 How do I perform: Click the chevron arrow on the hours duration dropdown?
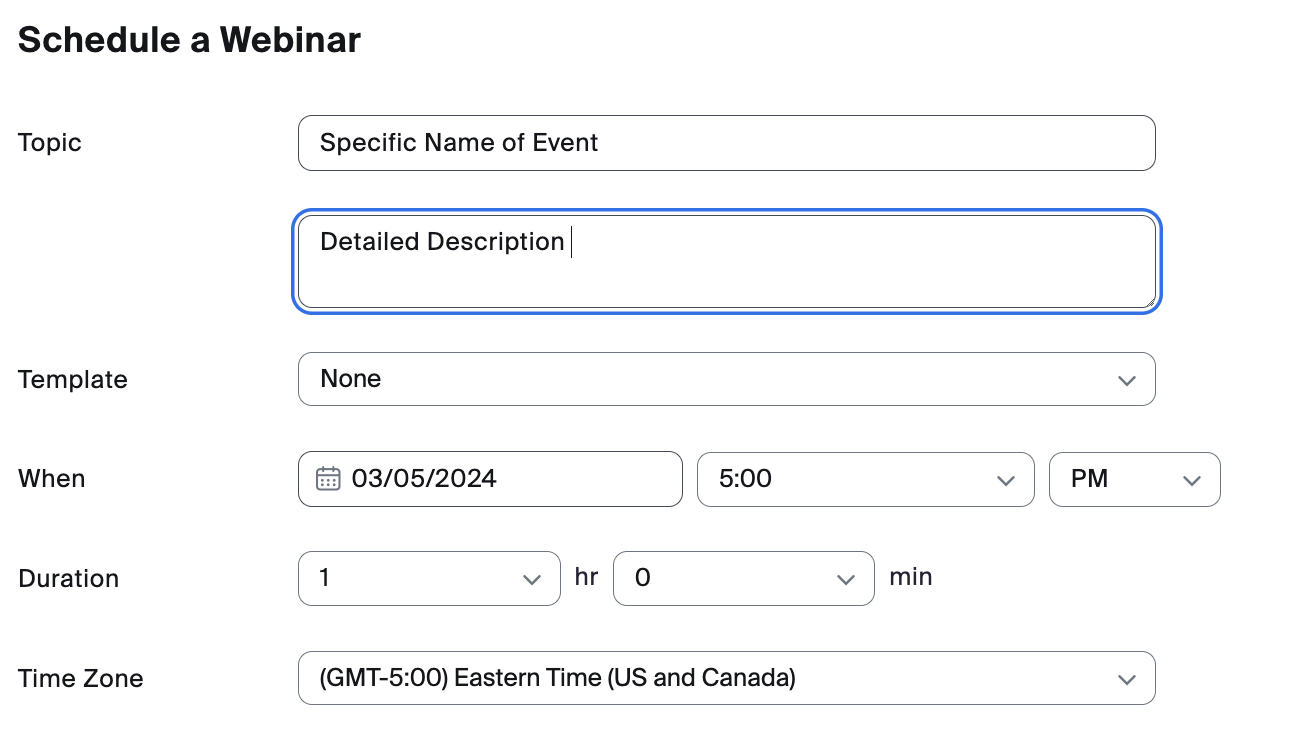[x=532, y=580]
